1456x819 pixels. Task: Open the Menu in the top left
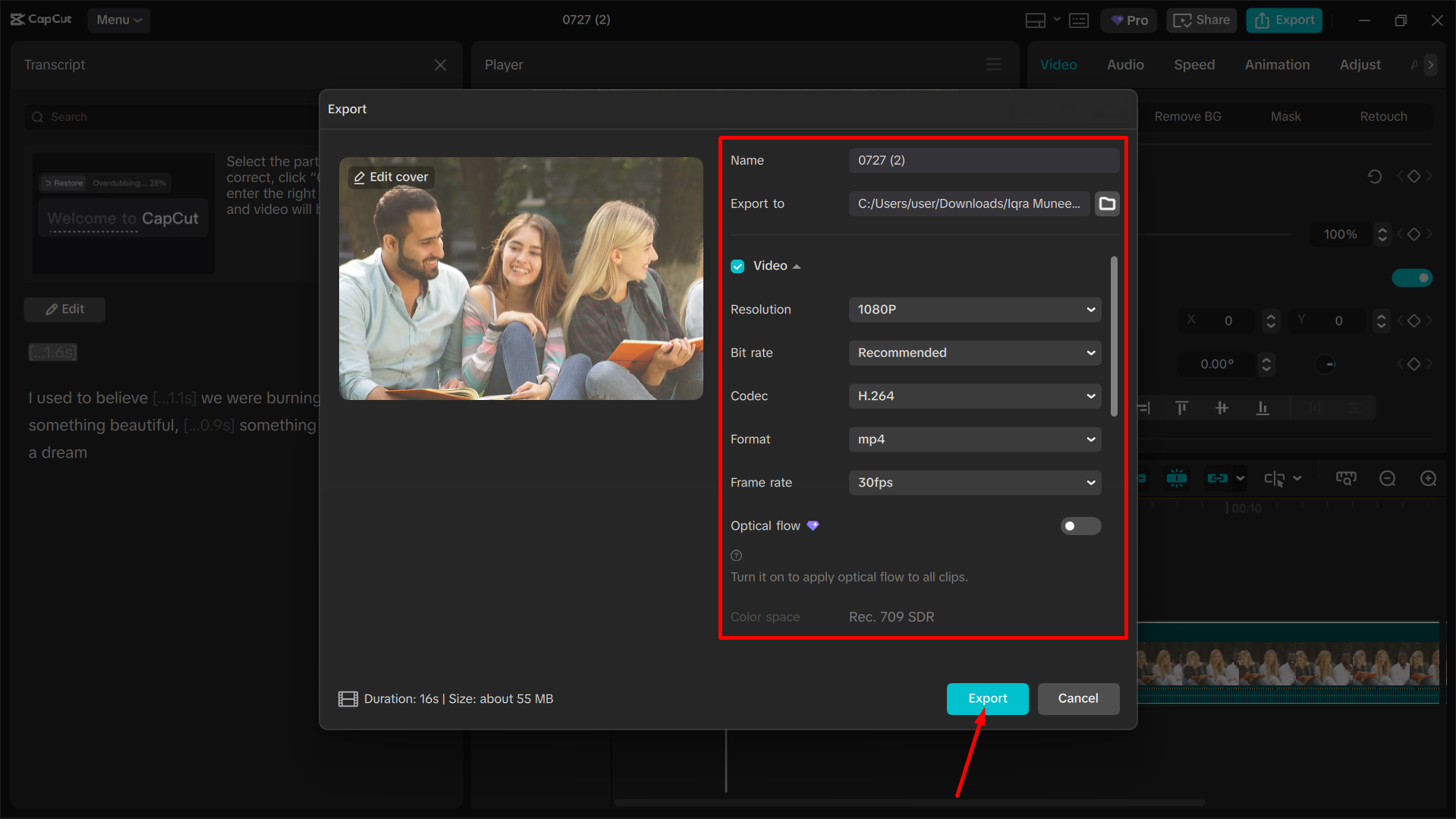click(118, 20)
